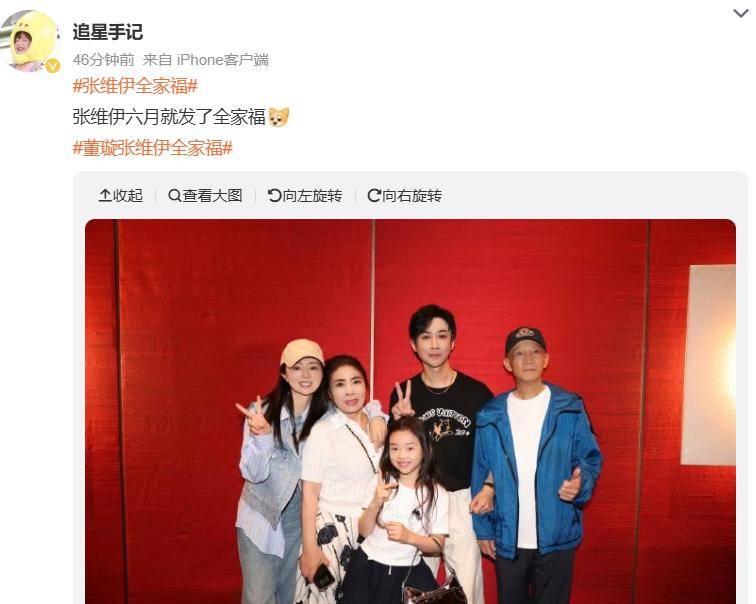756x604 pixels.
Task: Click the 46分钟前 timestamp
Action: pos(103,60)
